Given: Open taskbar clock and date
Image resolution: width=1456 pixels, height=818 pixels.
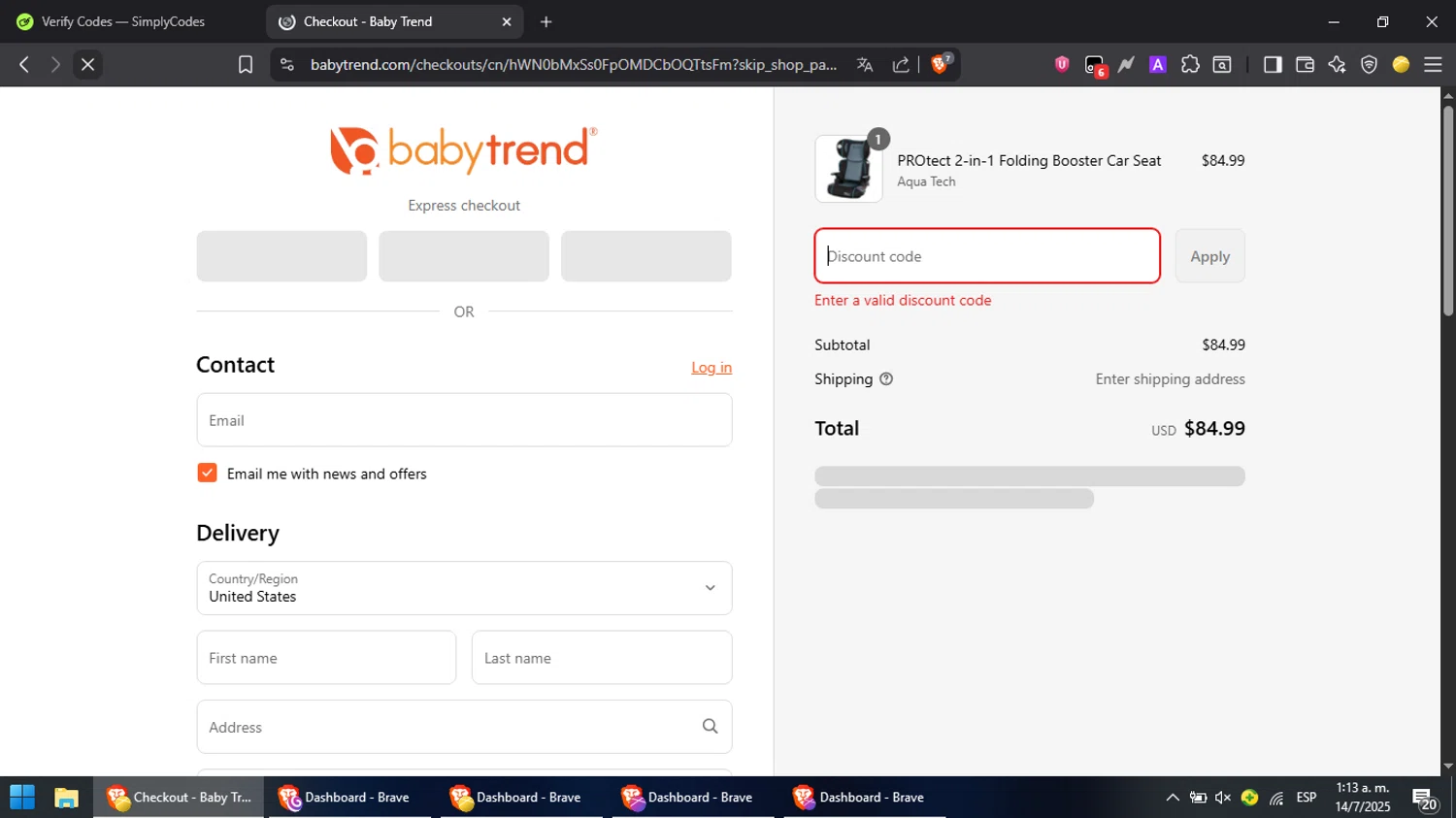Looking at the screenshot, I should pyautogui.click(x=1363, y=798).
